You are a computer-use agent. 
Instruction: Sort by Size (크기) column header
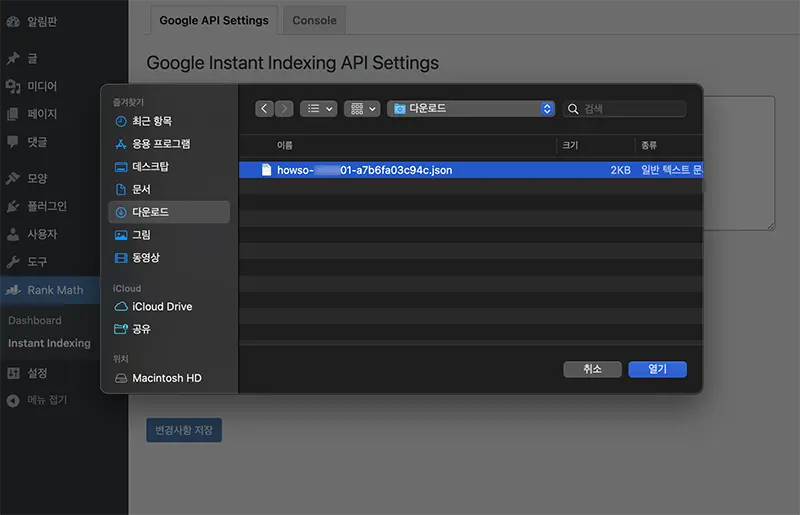[570, 145]
